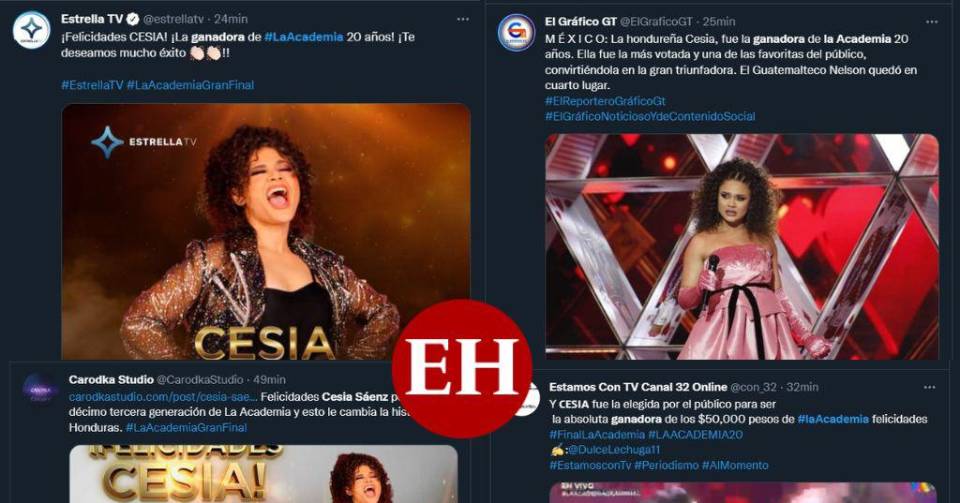The height and width of the screenshot is (503, 960).
Task: Open the #ElGráficoNoticiosoYdeContenidoSocial hashtag
Action: [x=650, y=116]
